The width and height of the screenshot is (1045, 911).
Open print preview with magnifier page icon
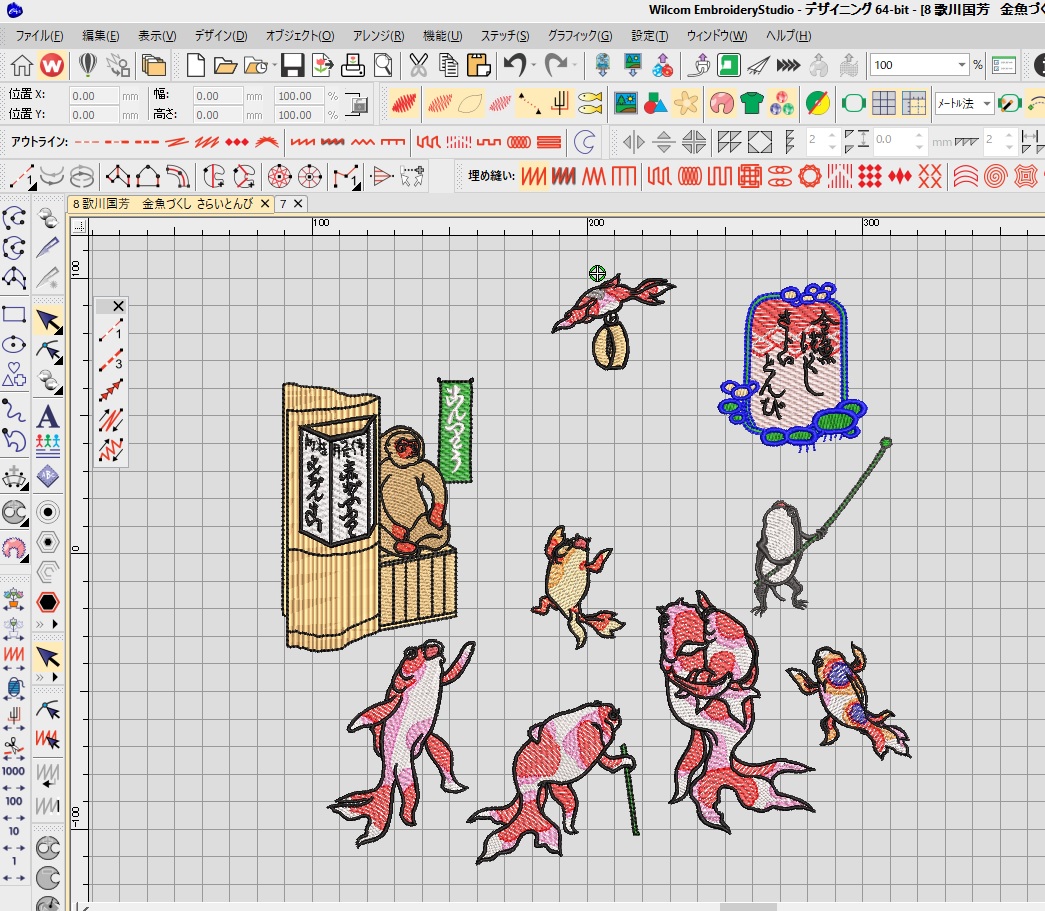tap(383, 65)
